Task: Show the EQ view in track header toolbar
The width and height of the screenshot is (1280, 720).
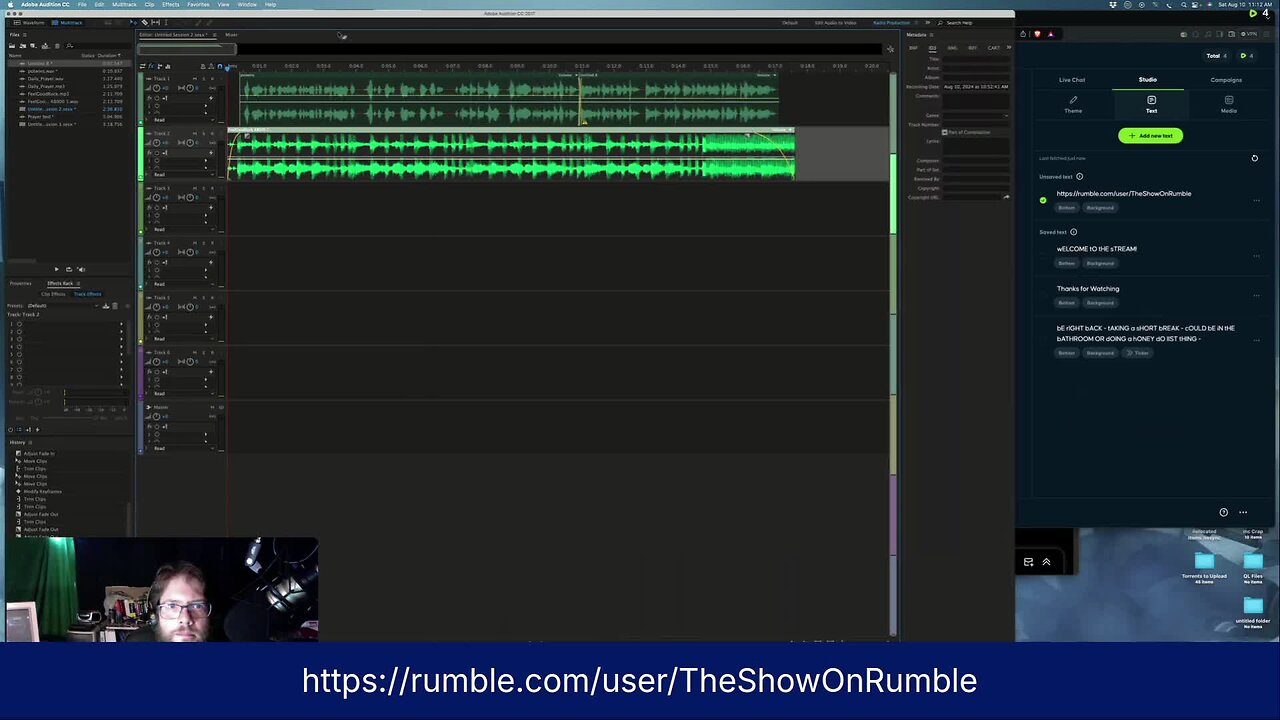Action: tap(168, 66)
